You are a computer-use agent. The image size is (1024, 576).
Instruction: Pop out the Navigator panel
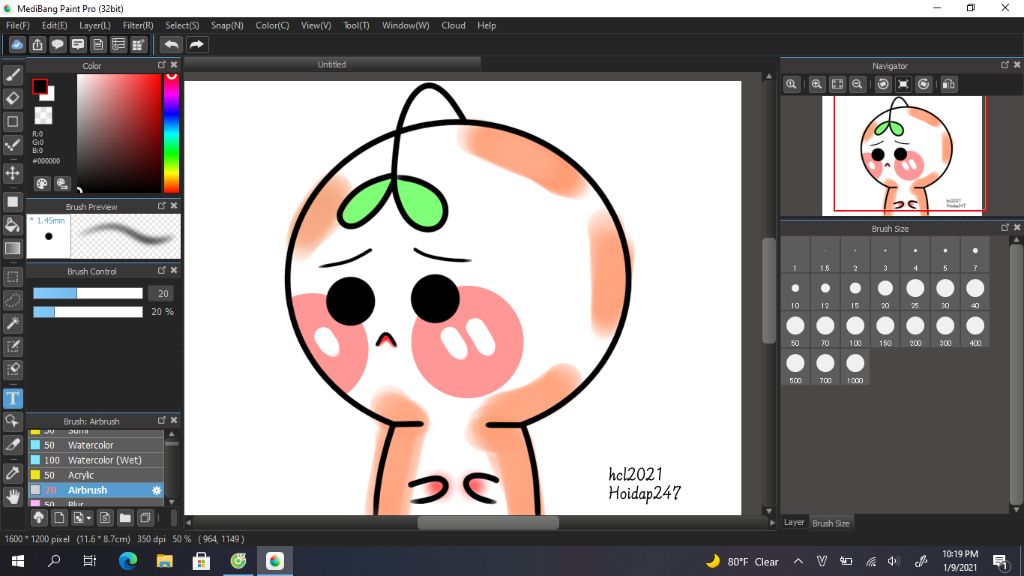click(1005, 65)
